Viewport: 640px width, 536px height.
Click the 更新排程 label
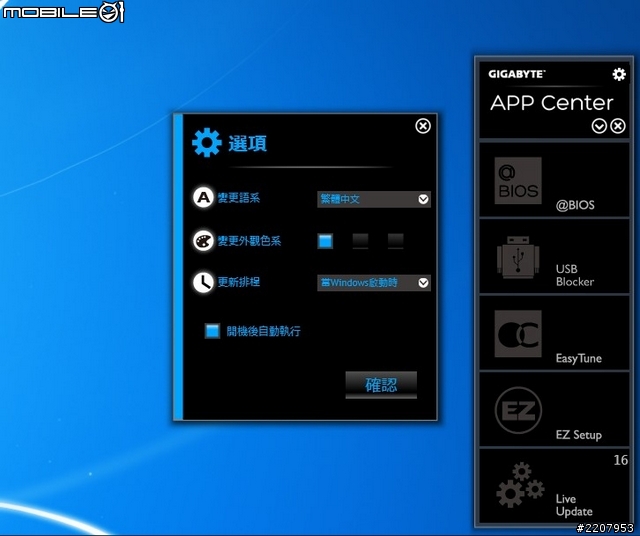point(239,282)
